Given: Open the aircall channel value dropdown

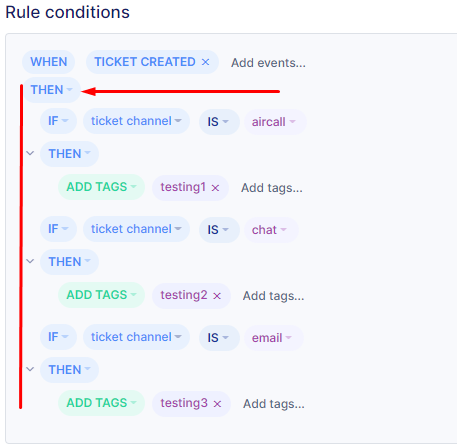Looking at the screenshot, I should click(275, 122).
